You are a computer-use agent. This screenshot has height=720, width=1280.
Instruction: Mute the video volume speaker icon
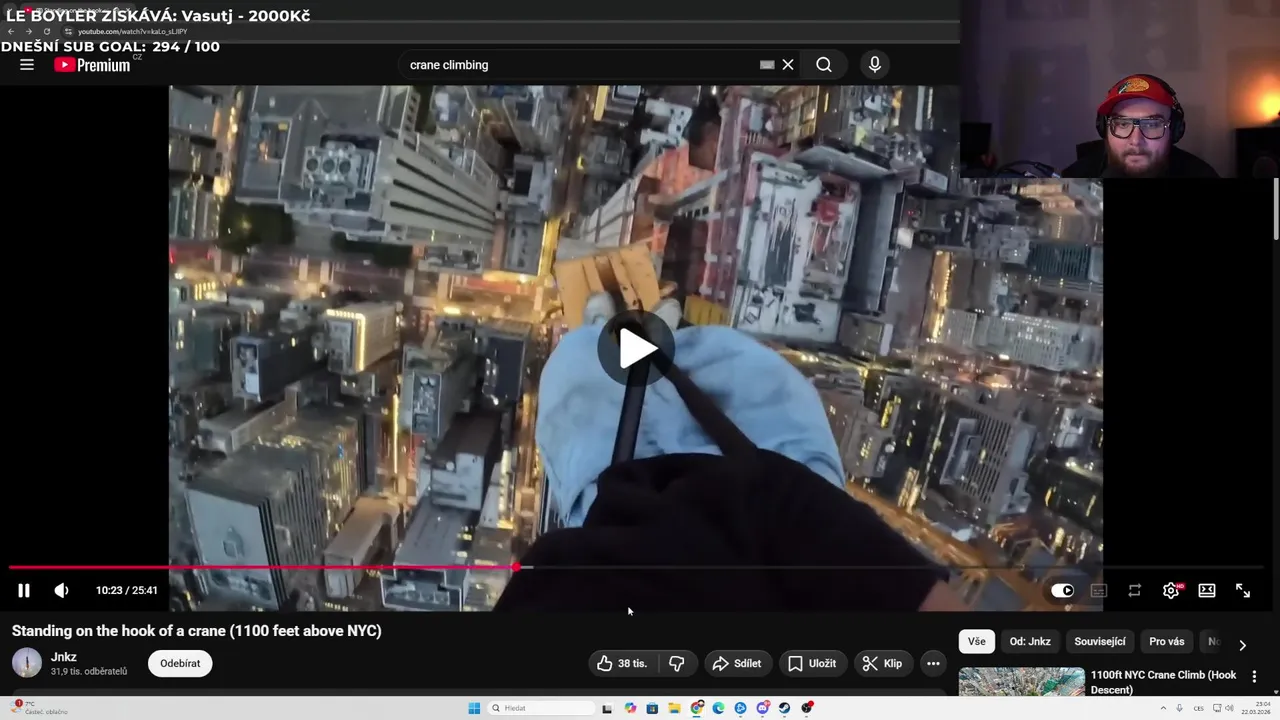(61, 591)
